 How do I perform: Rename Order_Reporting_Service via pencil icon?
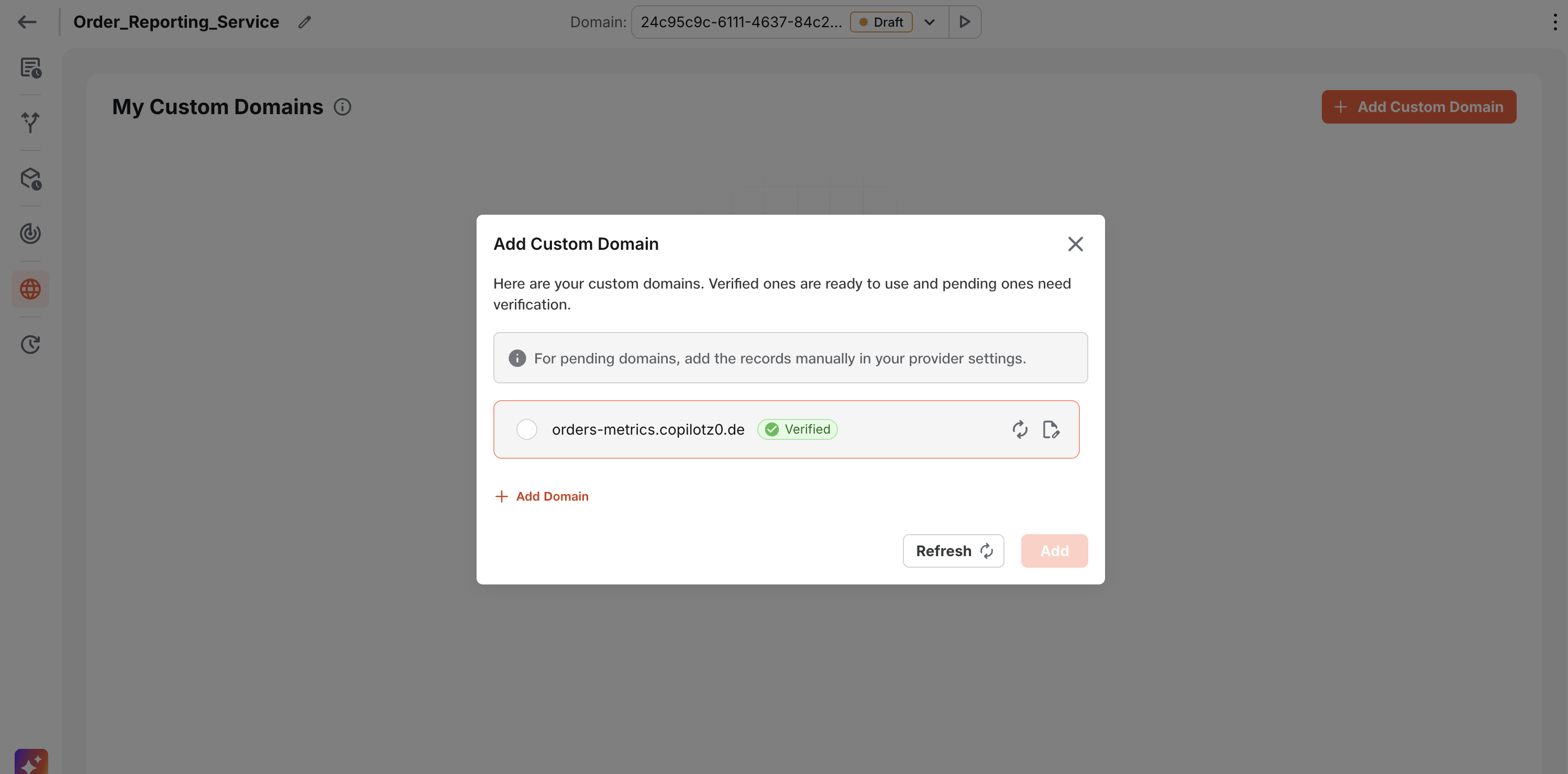click(x=304, y=21)
